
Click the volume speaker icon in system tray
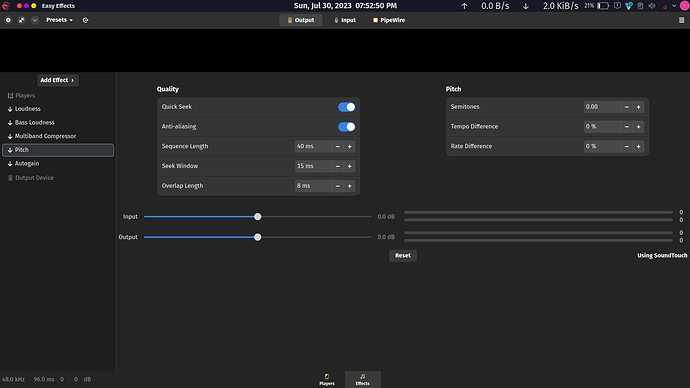point(652,6)
